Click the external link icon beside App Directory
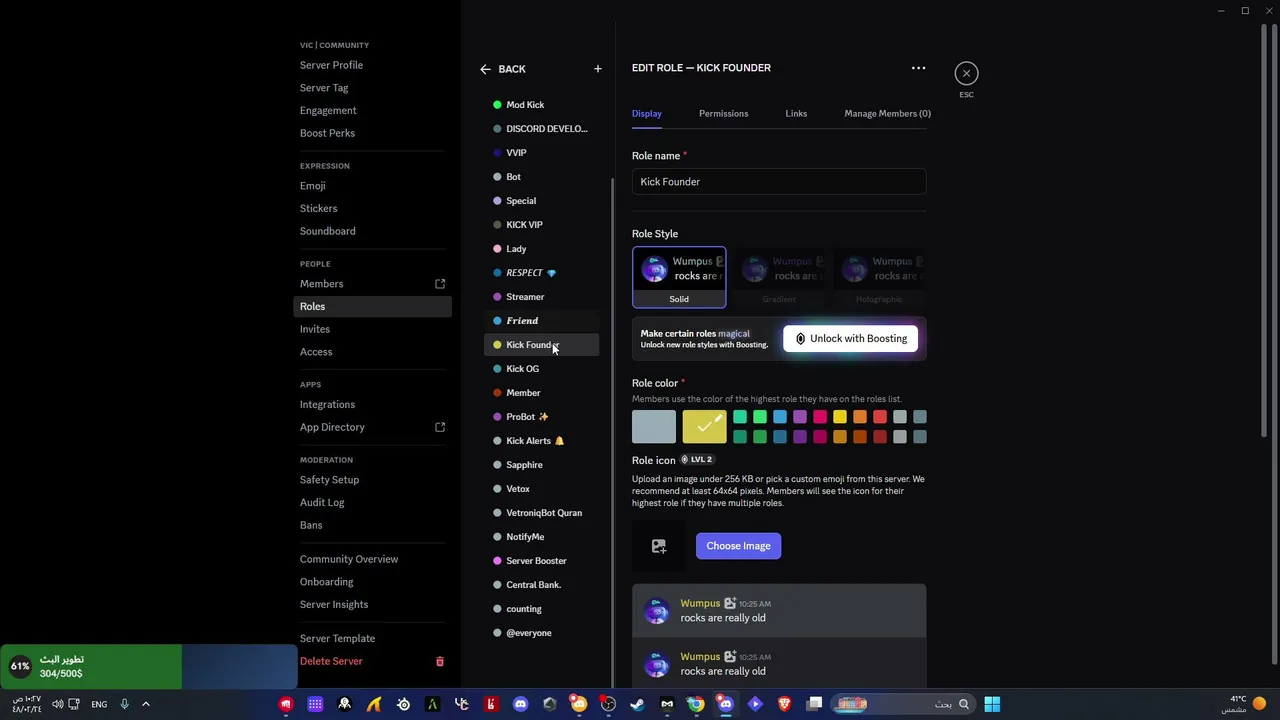 440,427
